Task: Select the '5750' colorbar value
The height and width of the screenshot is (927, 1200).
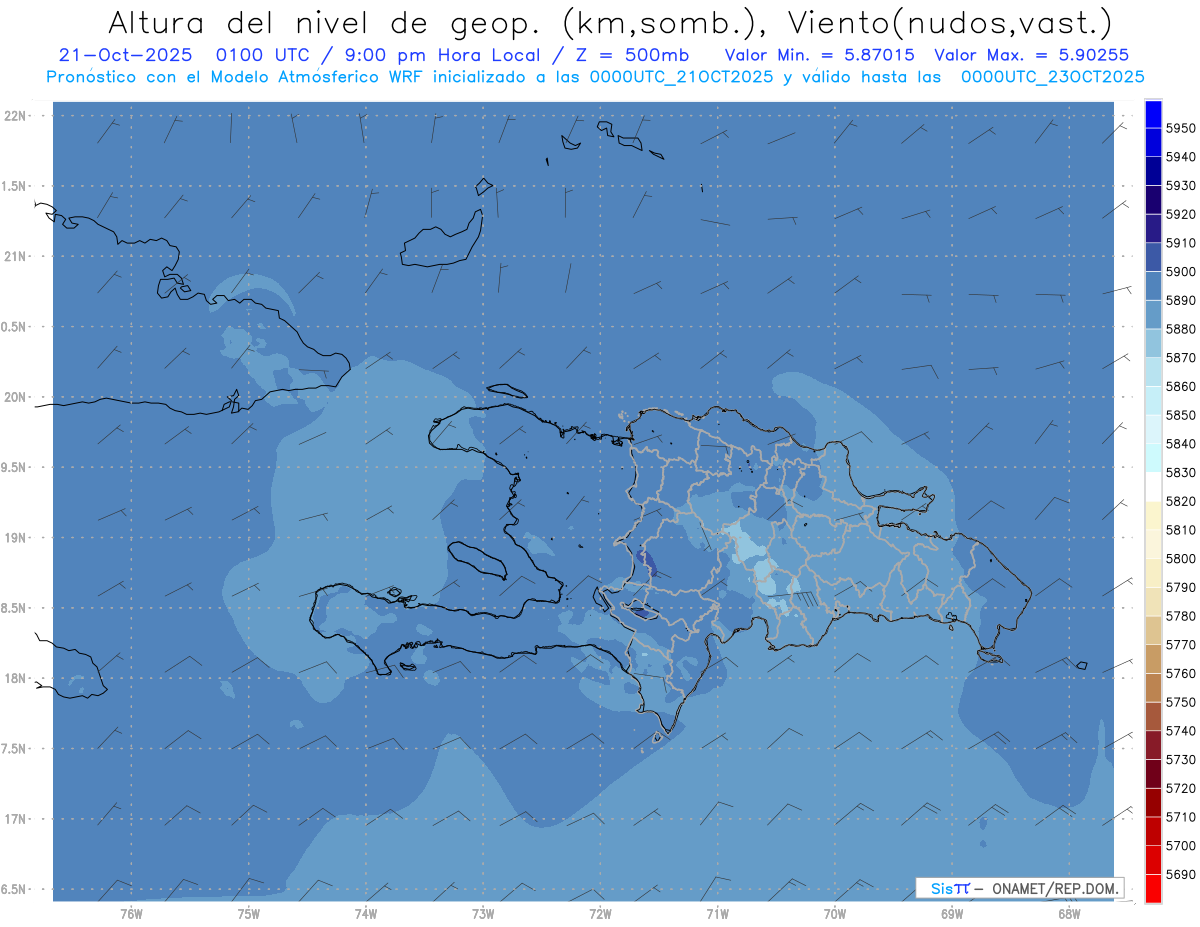Action: tap(1181, 702)
